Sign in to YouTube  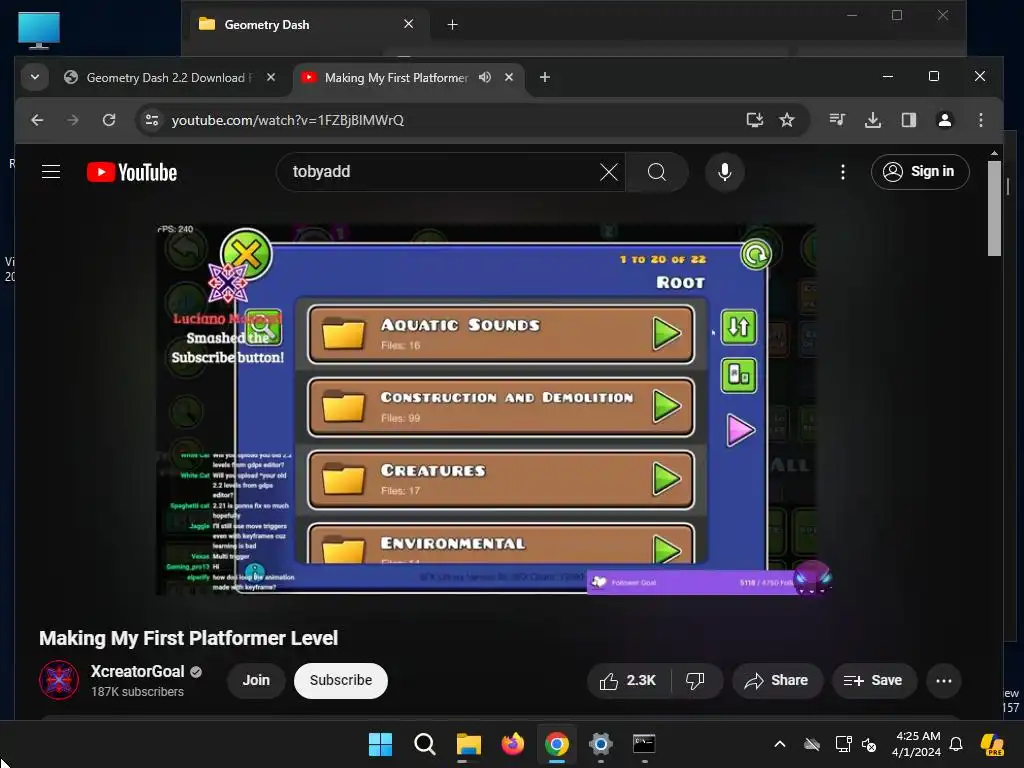click(920, 172)
